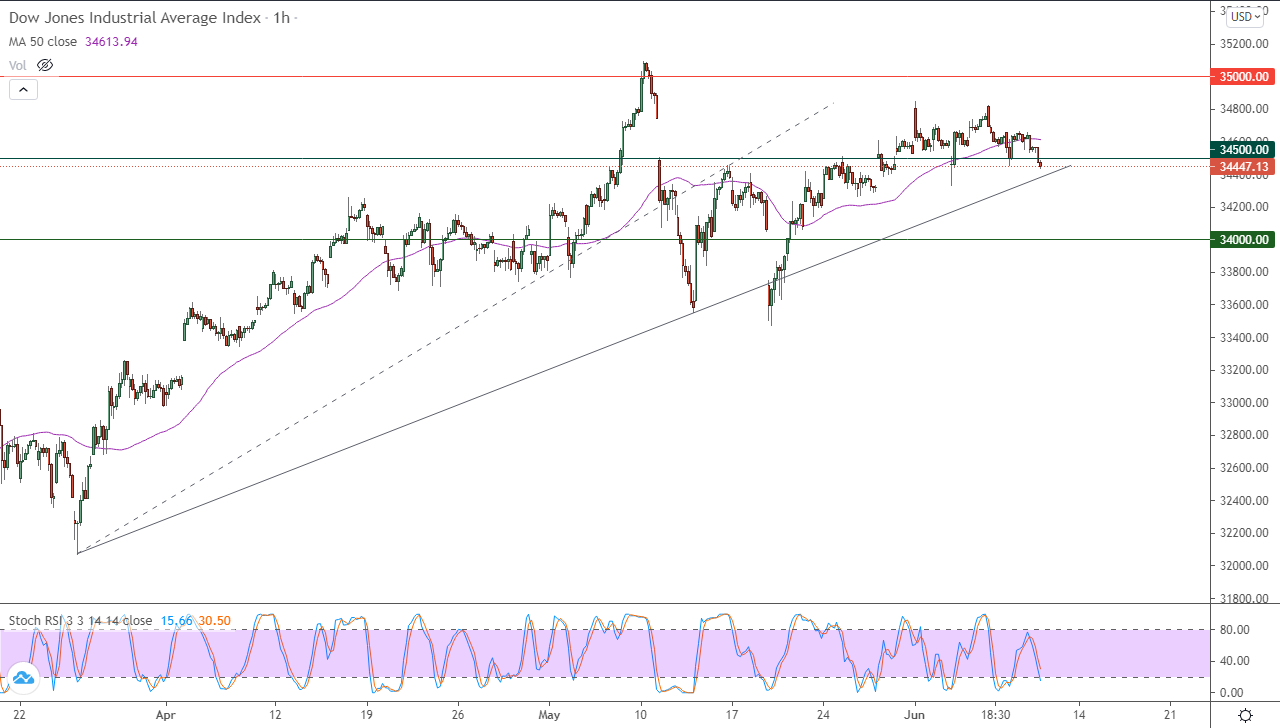Click the Apr label on the time axis
The image size is (1280, 728).
pyautogui.click(x=166, y=716)
